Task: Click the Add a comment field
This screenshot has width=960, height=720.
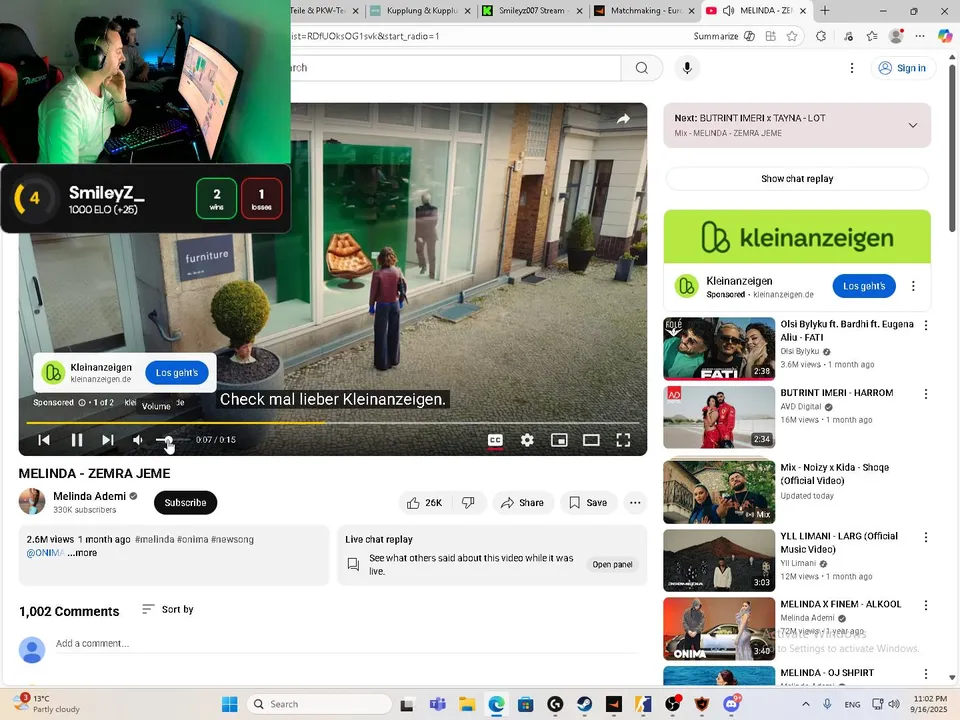Action: pyautogui.click(x=347, y=643)
